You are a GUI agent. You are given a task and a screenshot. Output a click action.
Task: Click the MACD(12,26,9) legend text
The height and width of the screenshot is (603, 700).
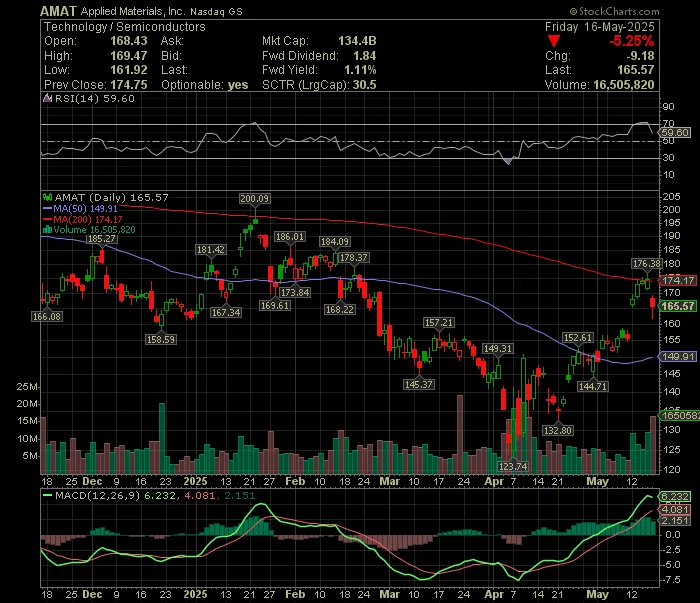97,495
